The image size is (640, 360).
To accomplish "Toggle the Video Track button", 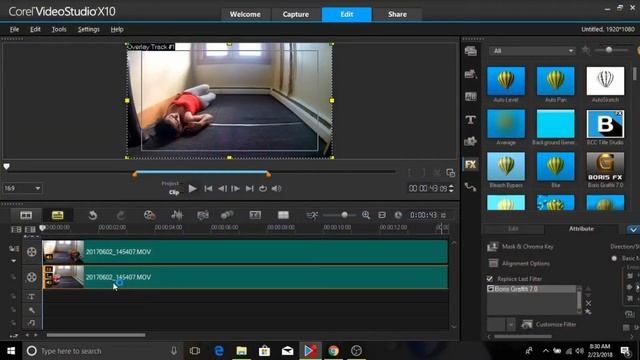I will click(31, 252).
